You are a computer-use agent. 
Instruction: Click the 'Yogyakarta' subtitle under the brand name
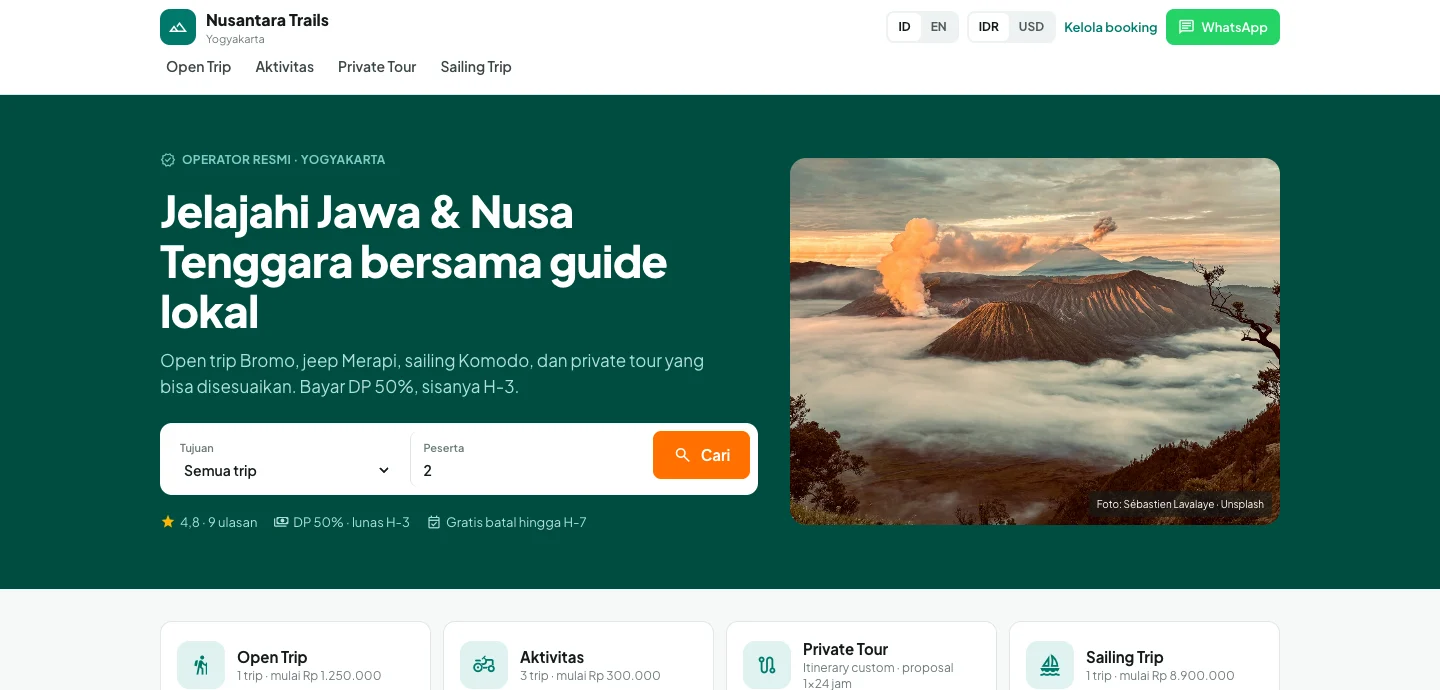(235, 39)
